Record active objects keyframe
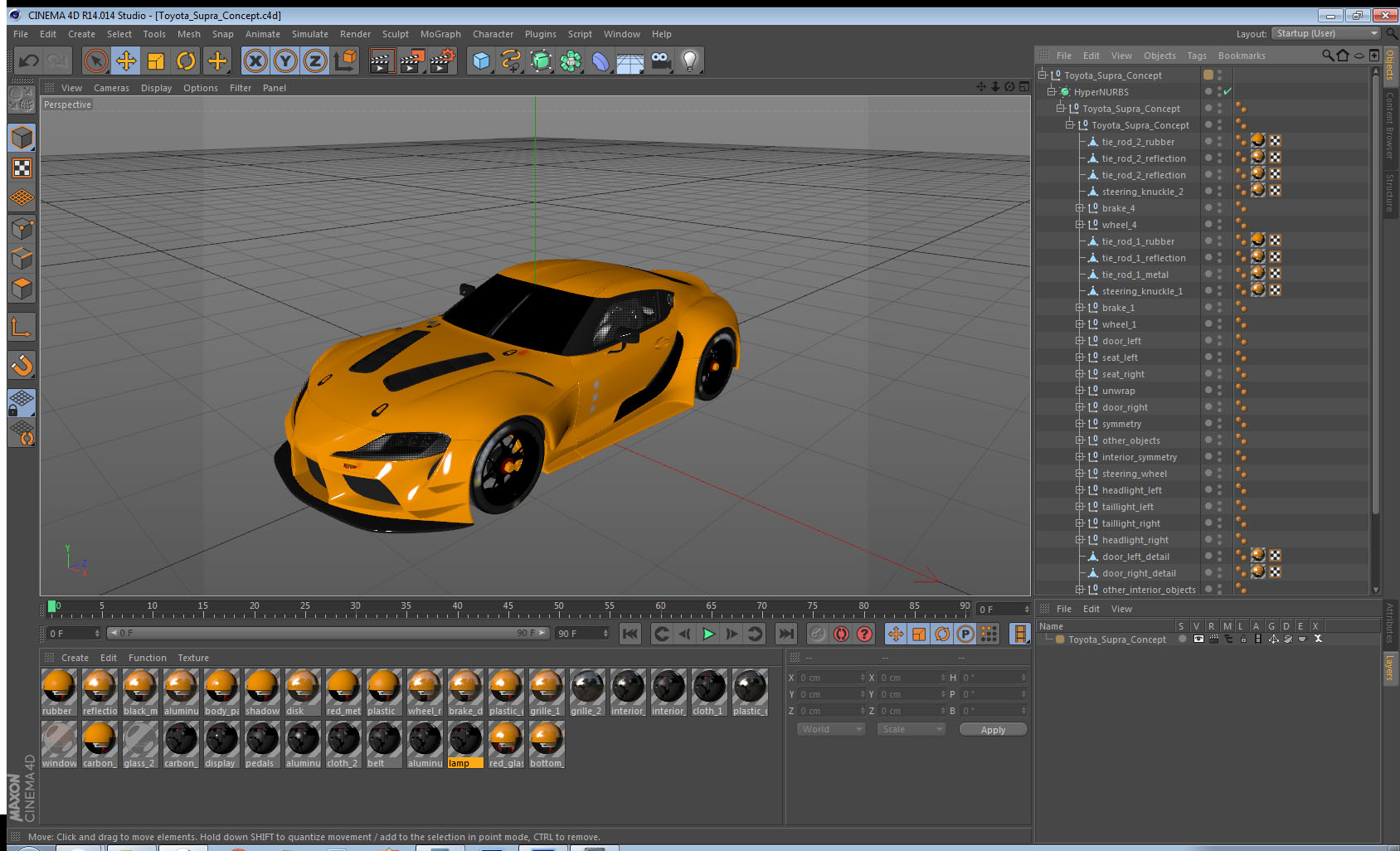Image resolution: width=1400 pixels, height=851 pixels. [x=818, y=634]
